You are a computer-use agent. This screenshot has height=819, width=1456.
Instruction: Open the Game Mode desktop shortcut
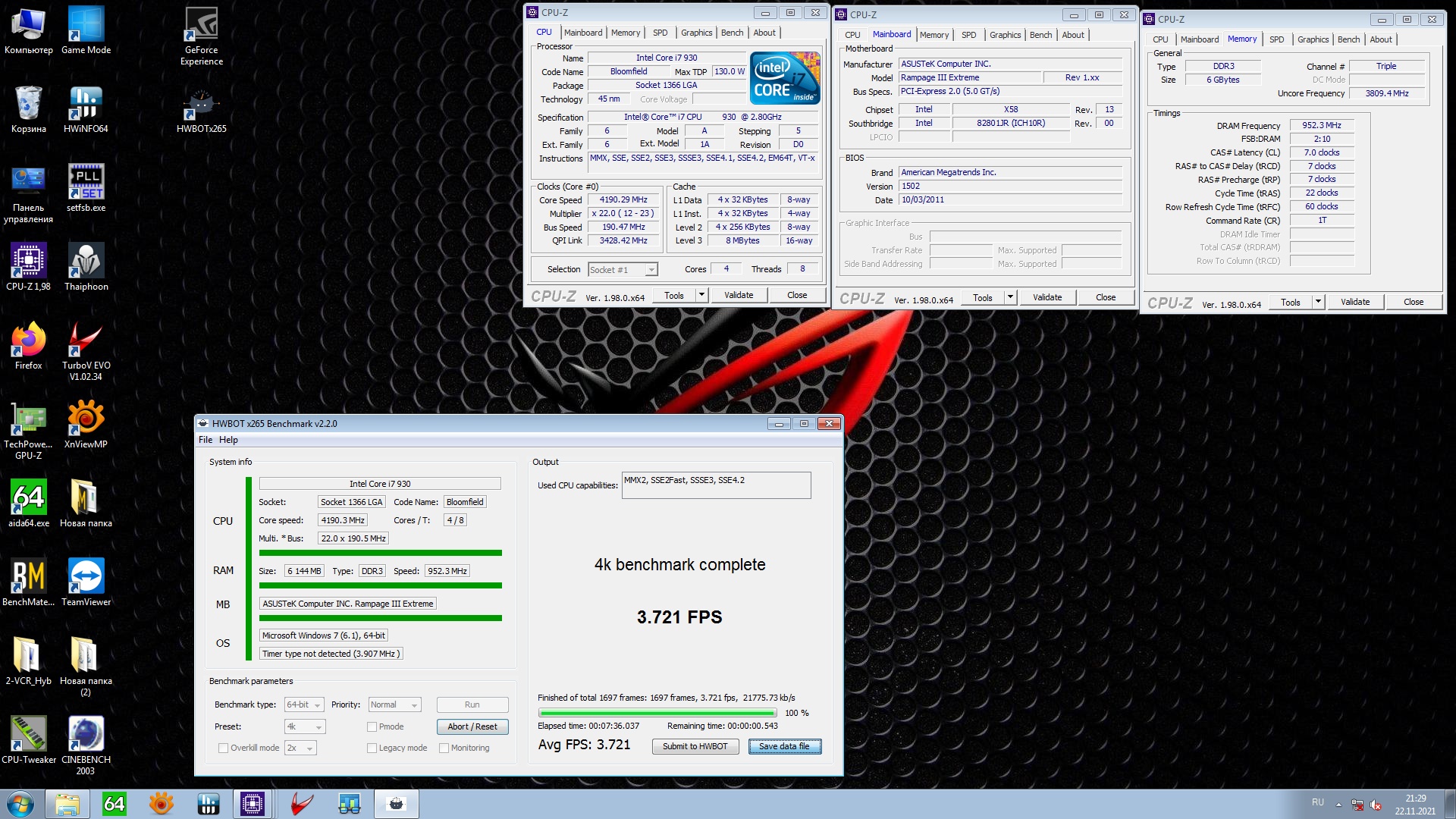86,30
